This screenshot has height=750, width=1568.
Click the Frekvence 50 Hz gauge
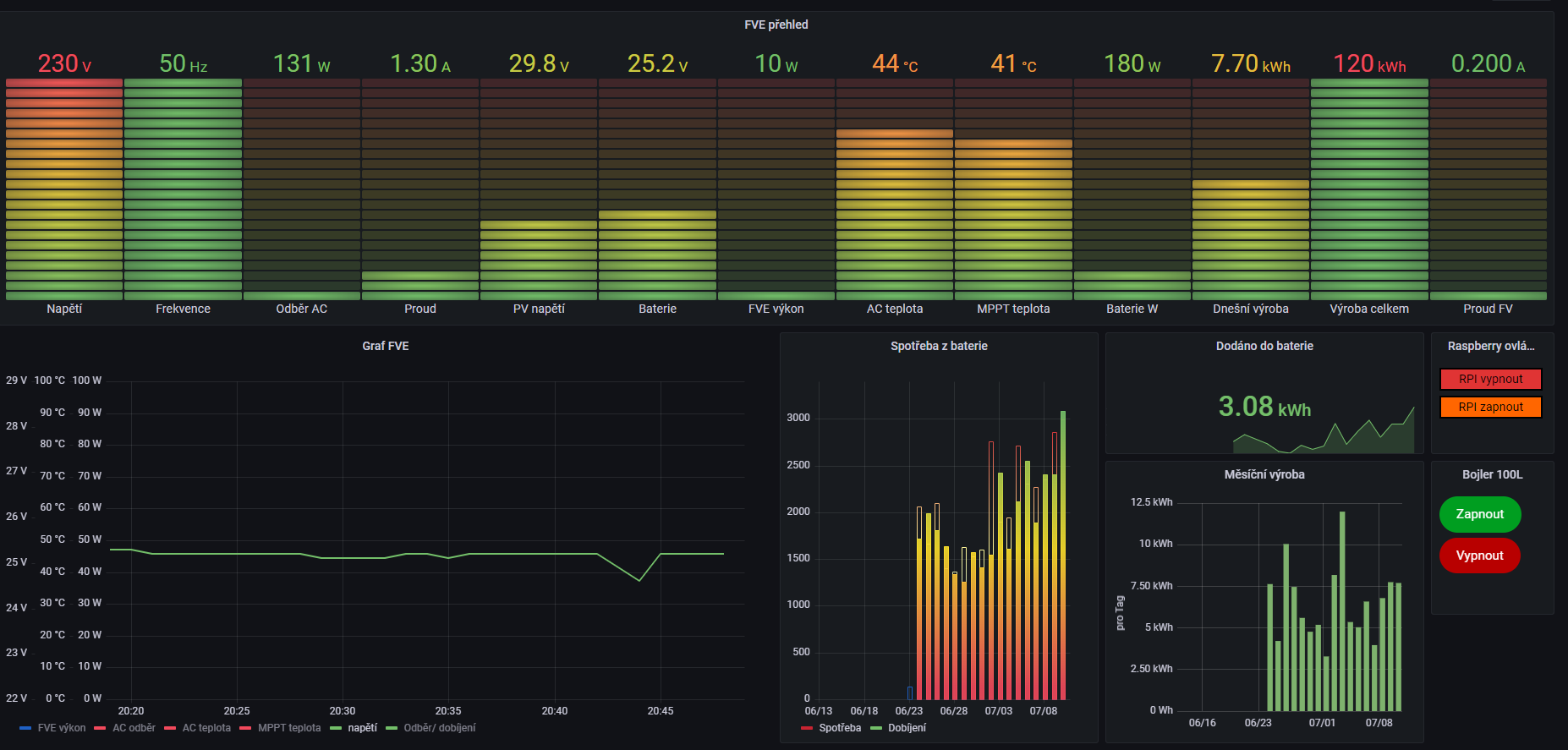point(183,189)
